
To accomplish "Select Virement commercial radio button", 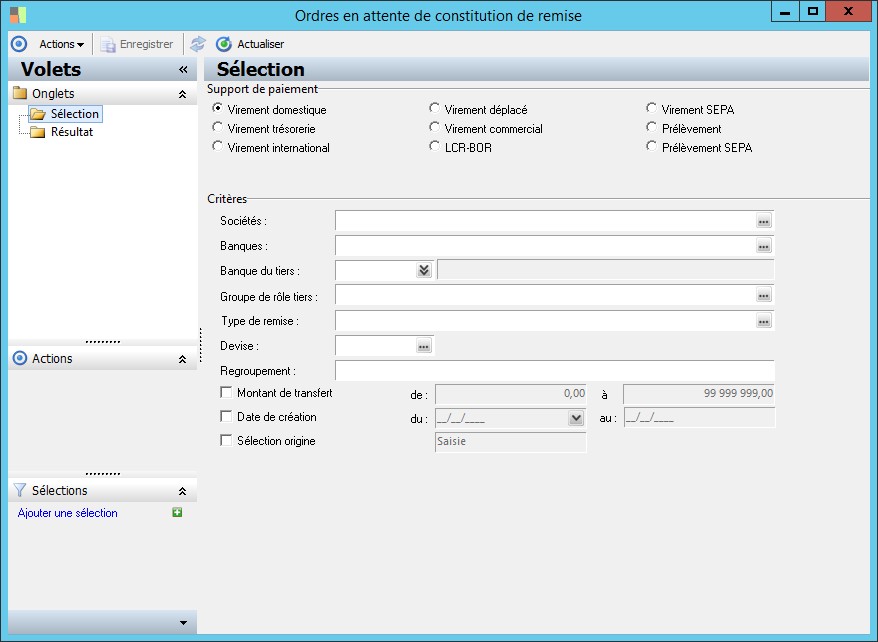I will 434,127.
